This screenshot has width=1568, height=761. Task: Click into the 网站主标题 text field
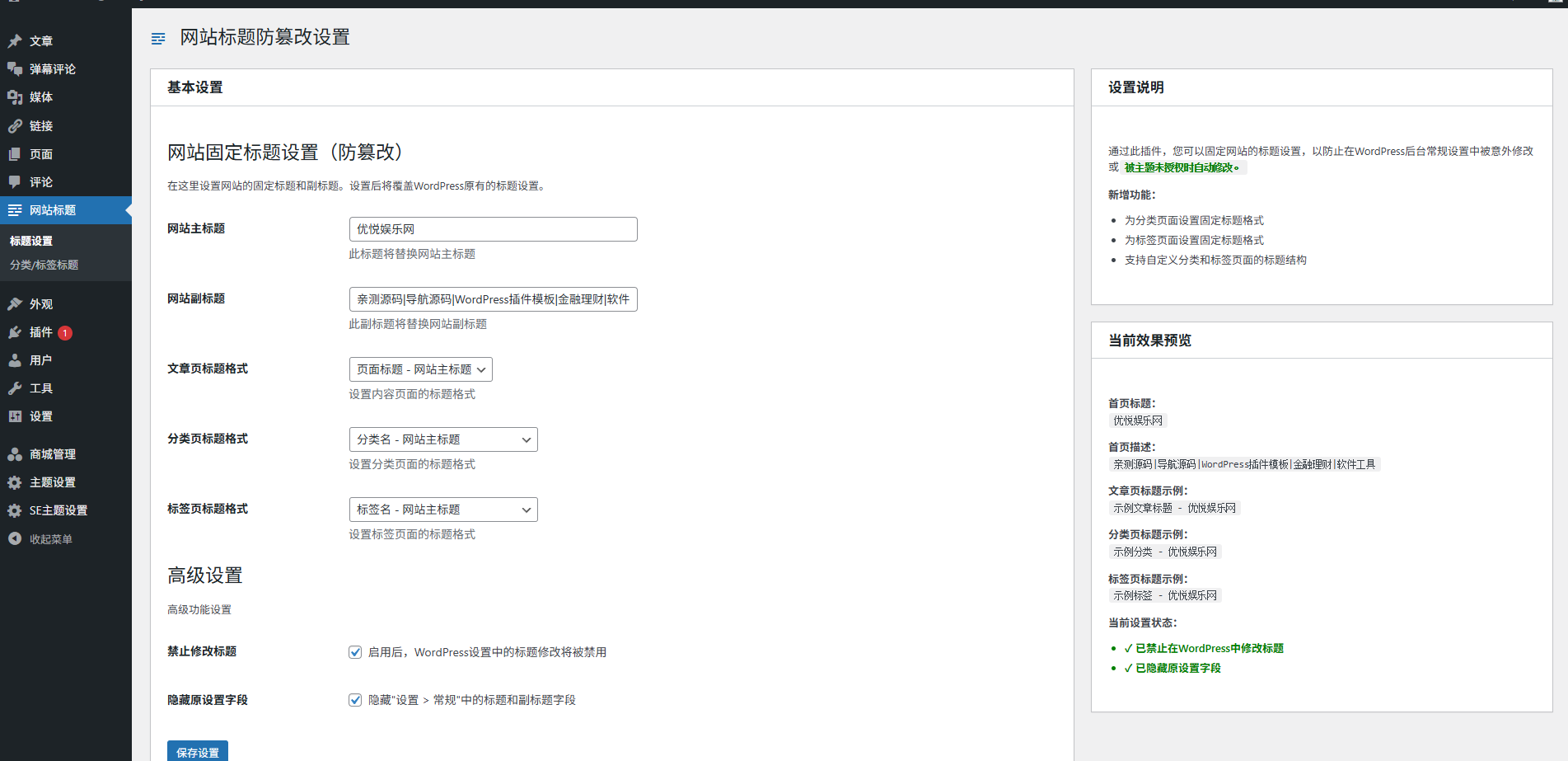point(493,229)
